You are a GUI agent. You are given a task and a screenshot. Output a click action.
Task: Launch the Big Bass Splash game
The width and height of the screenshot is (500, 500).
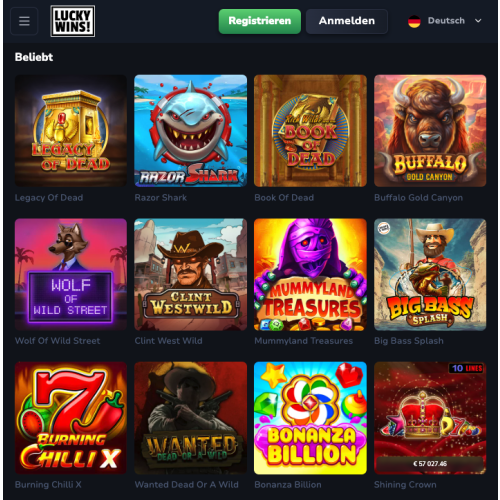[x=430, y=274]
